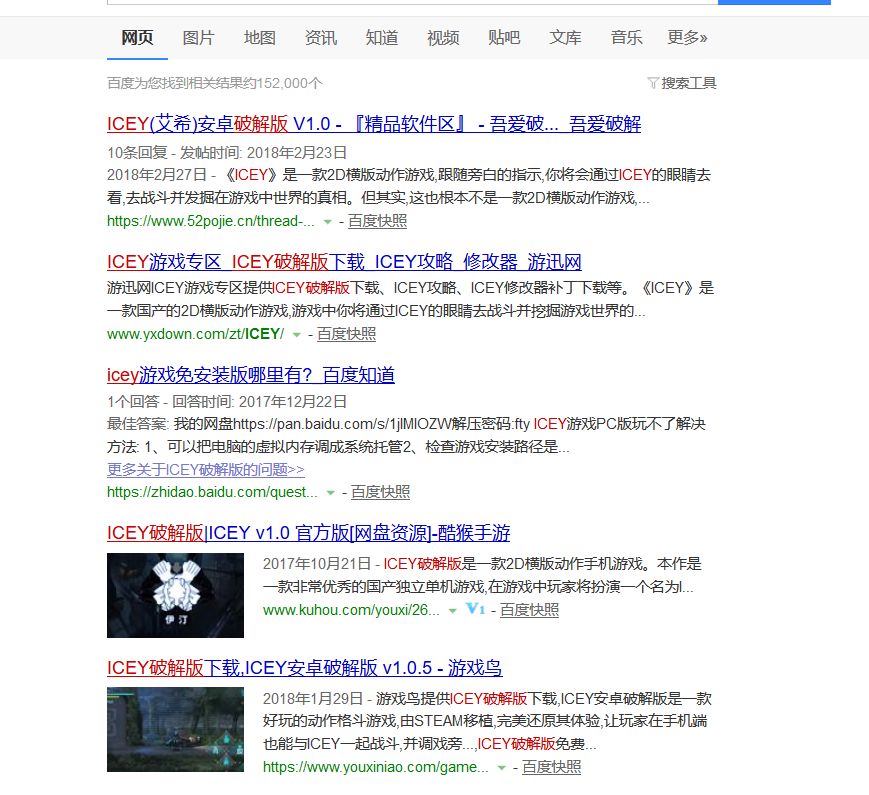This screenshot has width=869, height=795.
Task: Click the blue search button at top
Action: click(x=774, y=2)
